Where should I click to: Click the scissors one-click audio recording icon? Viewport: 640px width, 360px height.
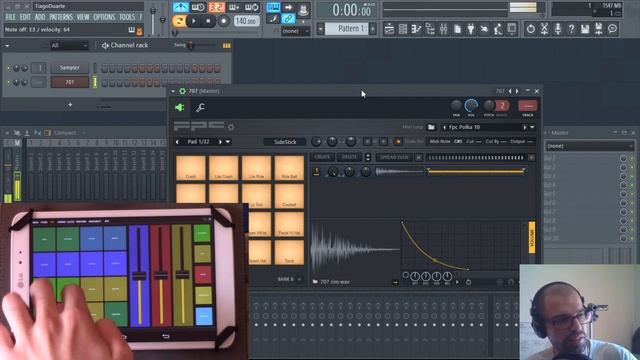pyautogui.click(x=544, y=29)
